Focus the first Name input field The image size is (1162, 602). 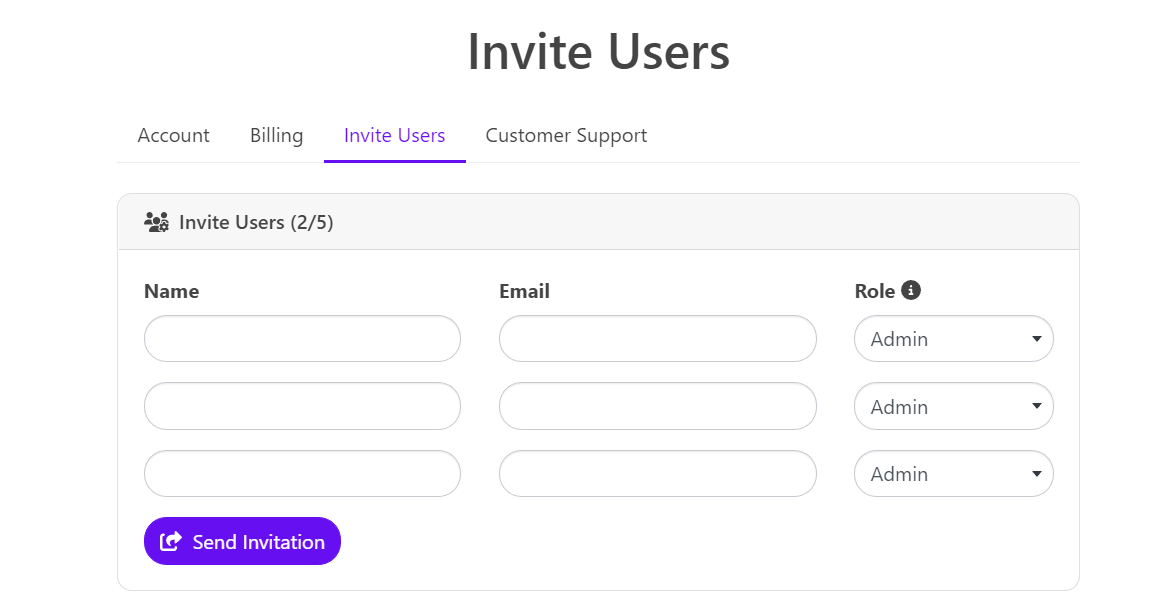coord(302,339)
